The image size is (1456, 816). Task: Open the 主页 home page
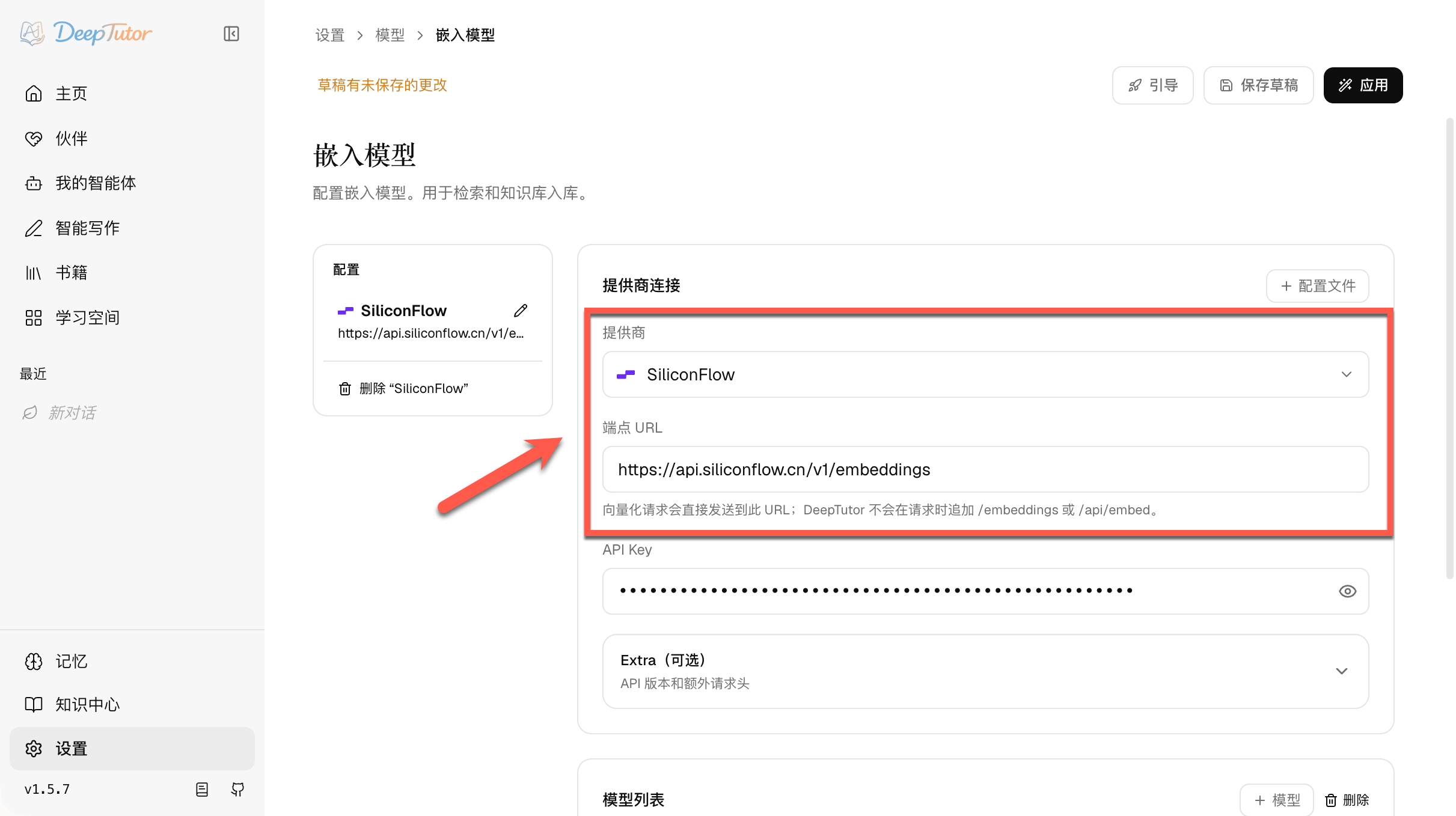(132, 94)
